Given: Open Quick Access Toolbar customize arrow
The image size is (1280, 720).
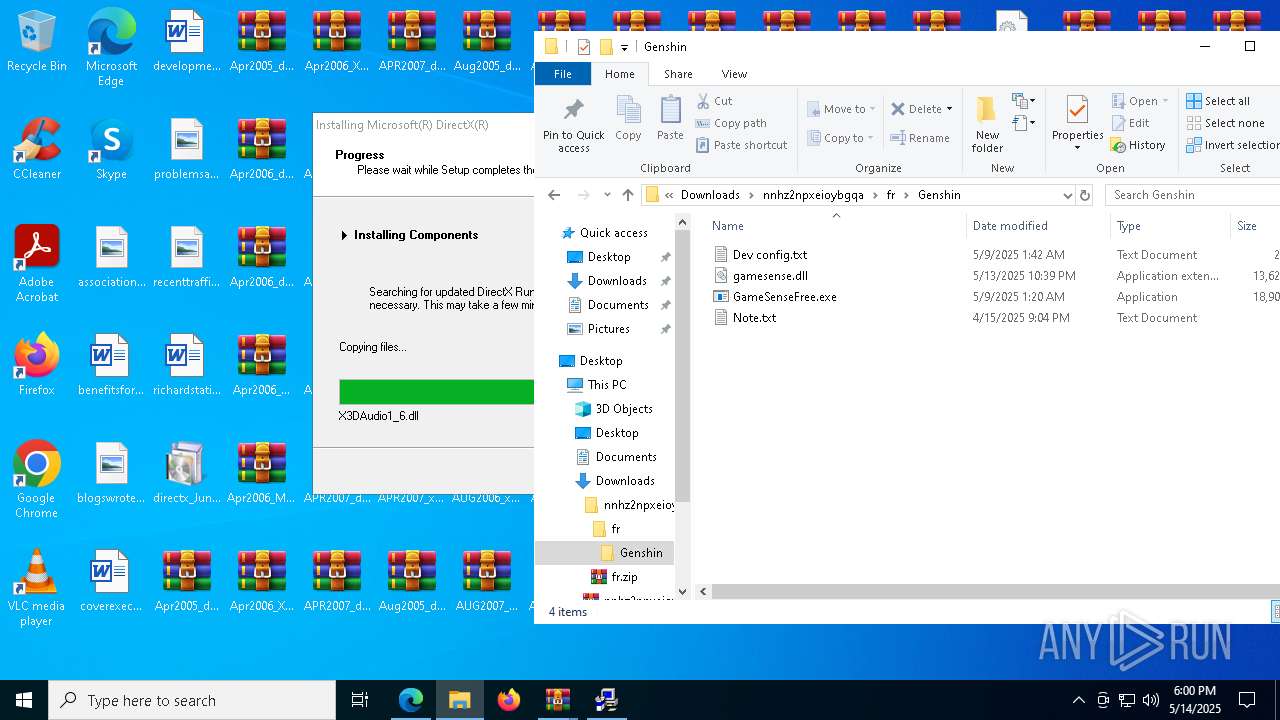Looking at the screenshot, I should [624, 47].
